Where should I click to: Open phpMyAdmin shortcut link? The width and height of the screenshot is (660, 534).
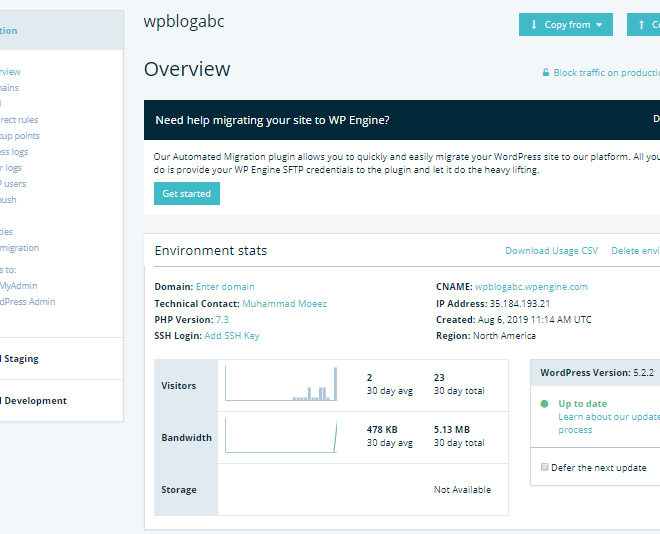(19, 286)
